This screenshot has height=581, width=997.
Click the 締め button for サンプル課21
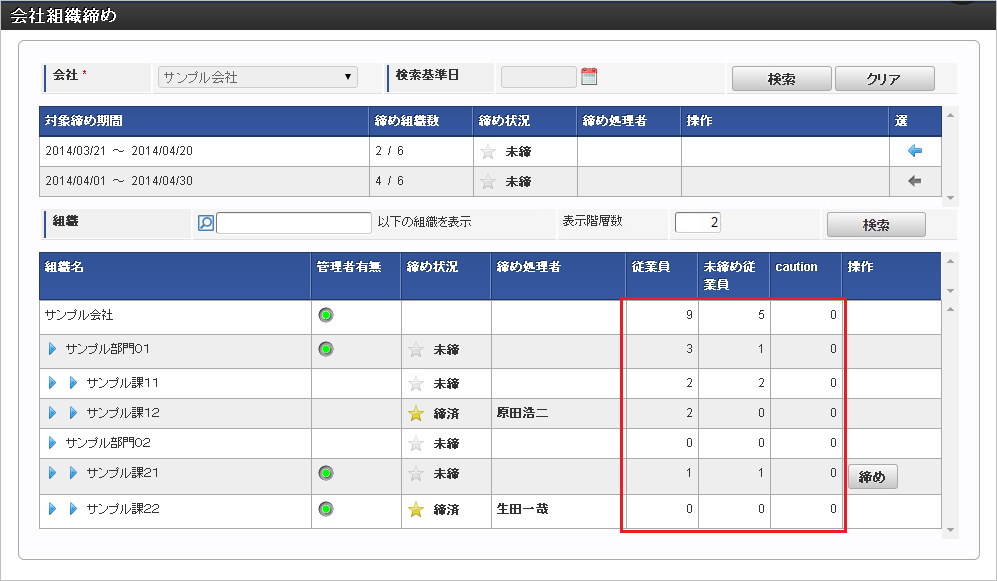[x=872, y=477]
